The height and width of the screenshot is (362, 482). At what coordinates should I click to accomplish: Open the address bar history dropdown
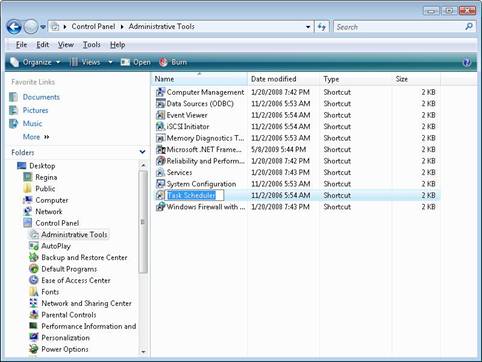coord(308,27)
